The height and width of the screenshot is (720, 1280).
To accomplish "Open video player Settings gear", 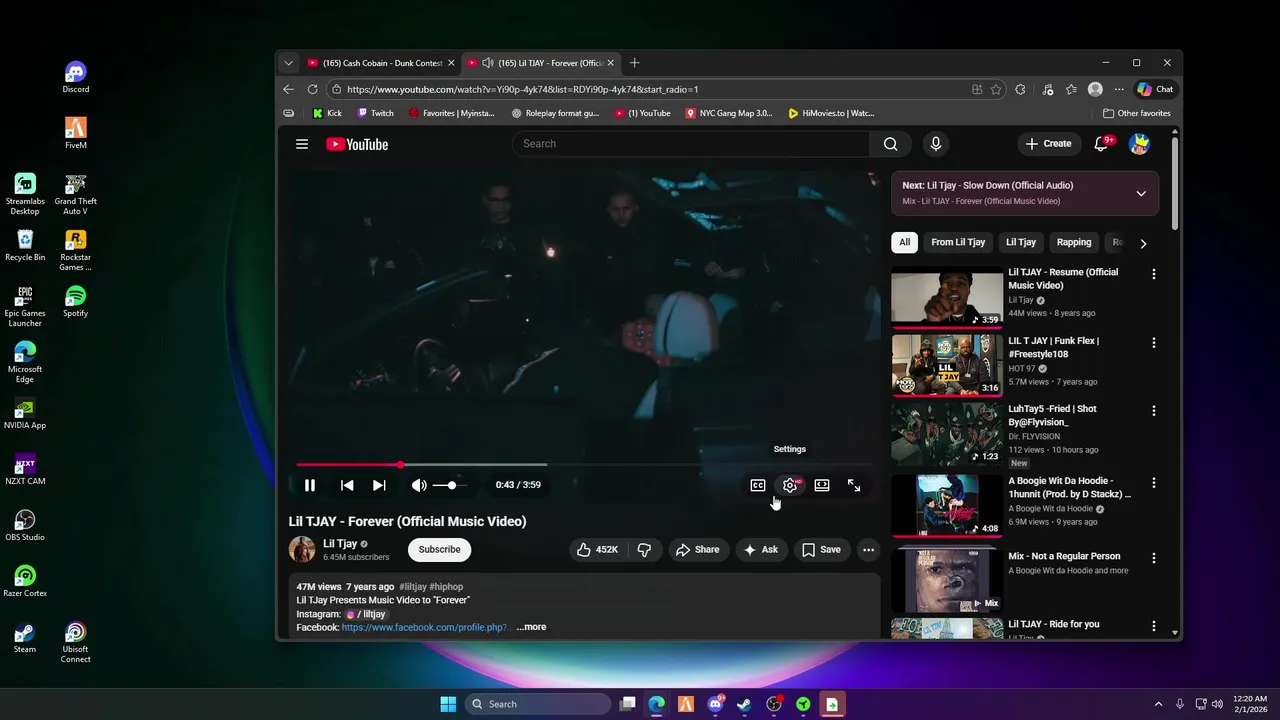I will click(790, 485).
